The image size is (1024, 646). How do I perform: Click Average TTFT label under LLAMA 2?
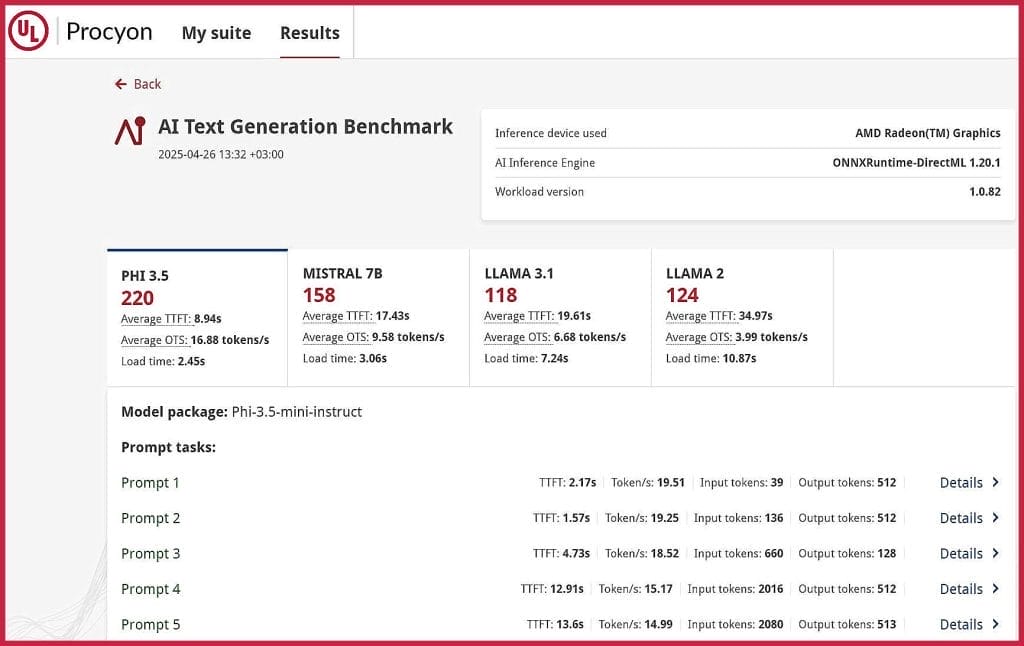pos(701,316)
